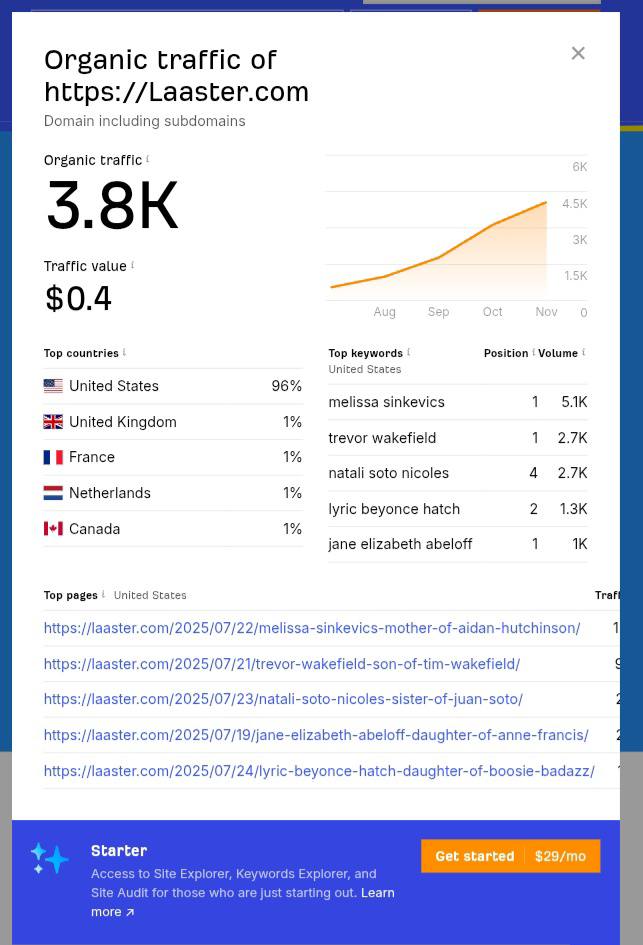Open the lyric-beyonce-hatch page link
The image size is (643, 945).
[x=318, y=771]
